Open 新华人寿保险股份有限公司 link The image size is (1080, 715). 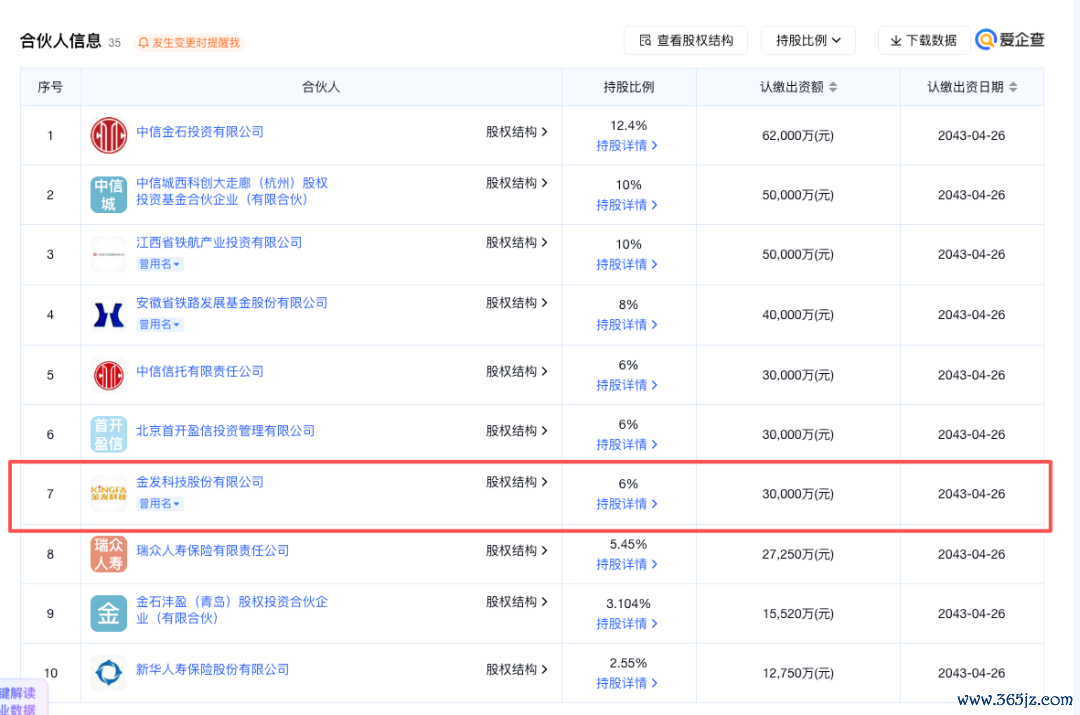[x=213, y=669]
